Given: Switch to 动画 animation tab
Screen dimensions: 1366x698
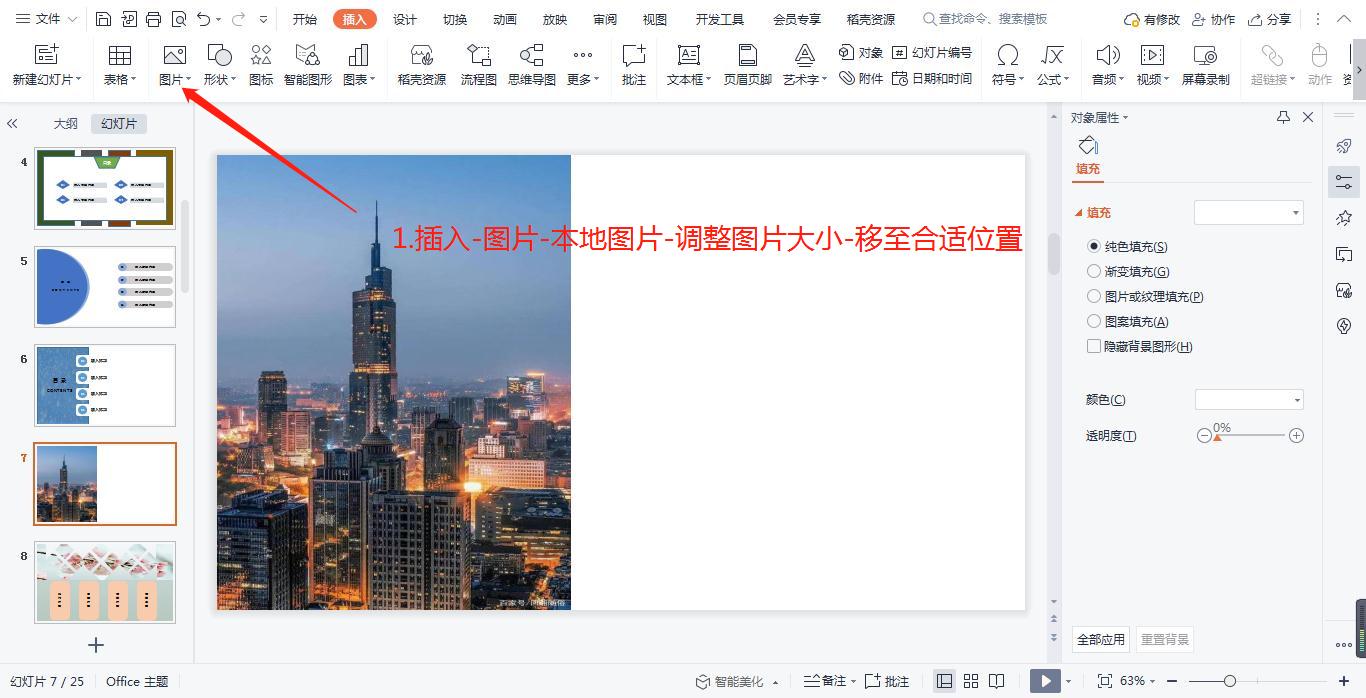Looking at the screenshot, I should coord(505,19).
